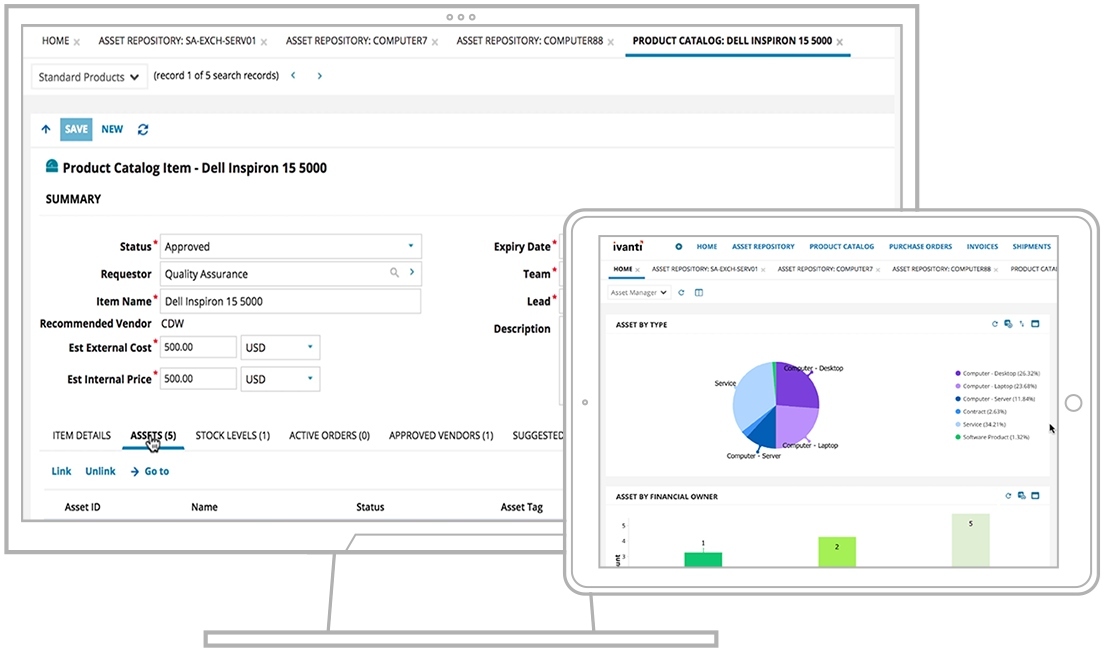The width and height of the screenshot is (1104, 652).
Task: Open currency dropdown for Est External Cost
Action: click(280, 347)
